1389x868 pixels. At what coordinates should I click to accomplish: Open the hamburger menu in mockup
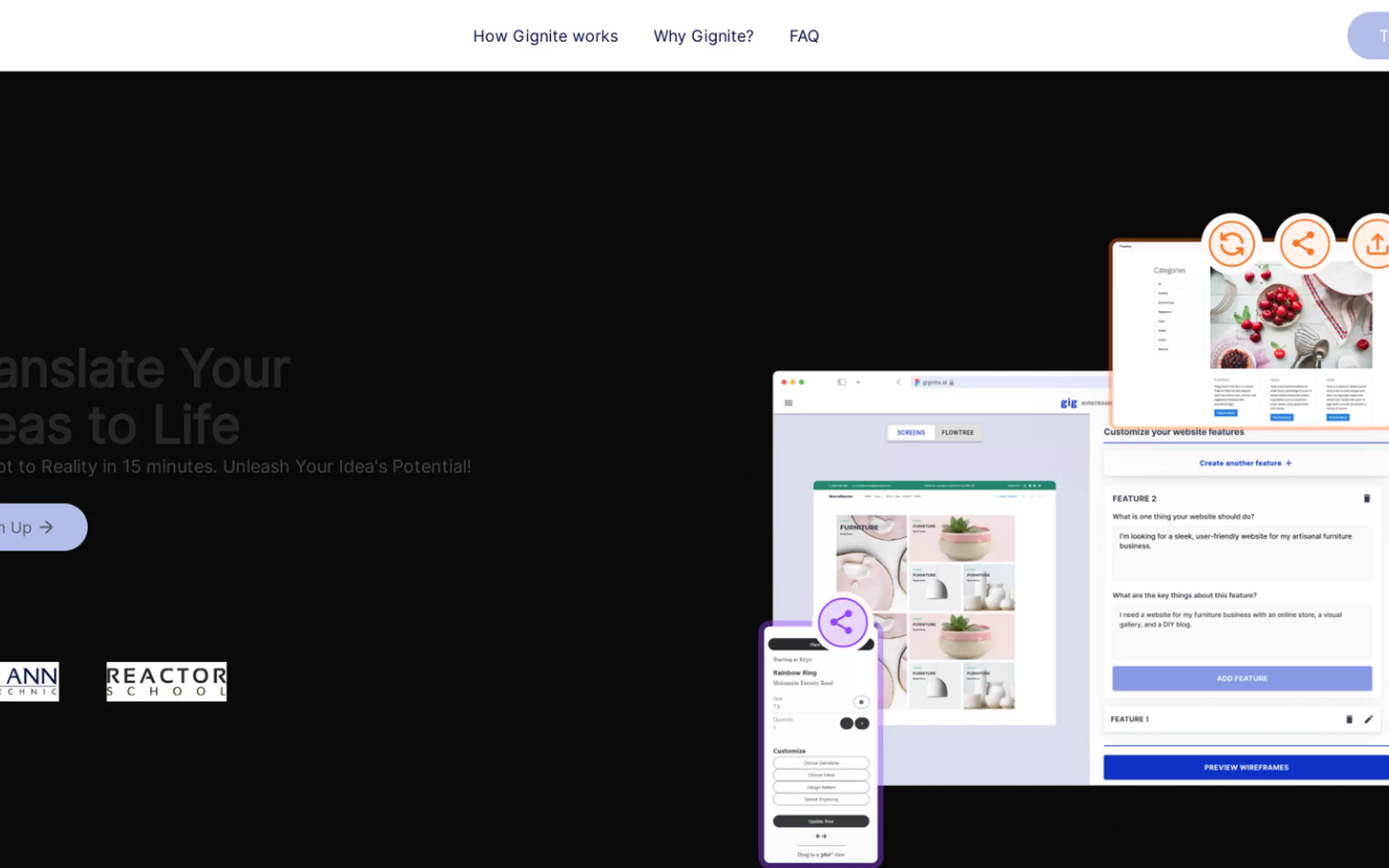(789, 403)
